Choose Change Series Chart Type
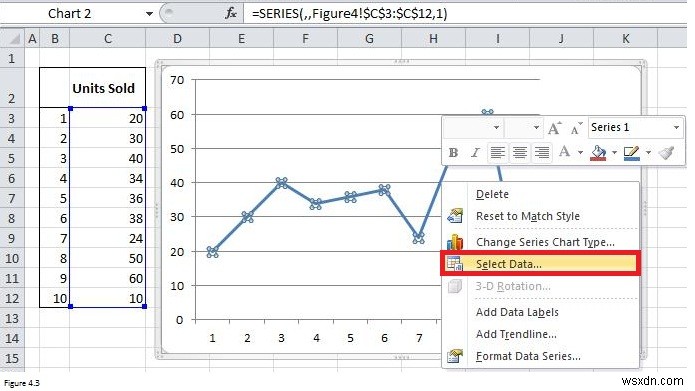 545,242
